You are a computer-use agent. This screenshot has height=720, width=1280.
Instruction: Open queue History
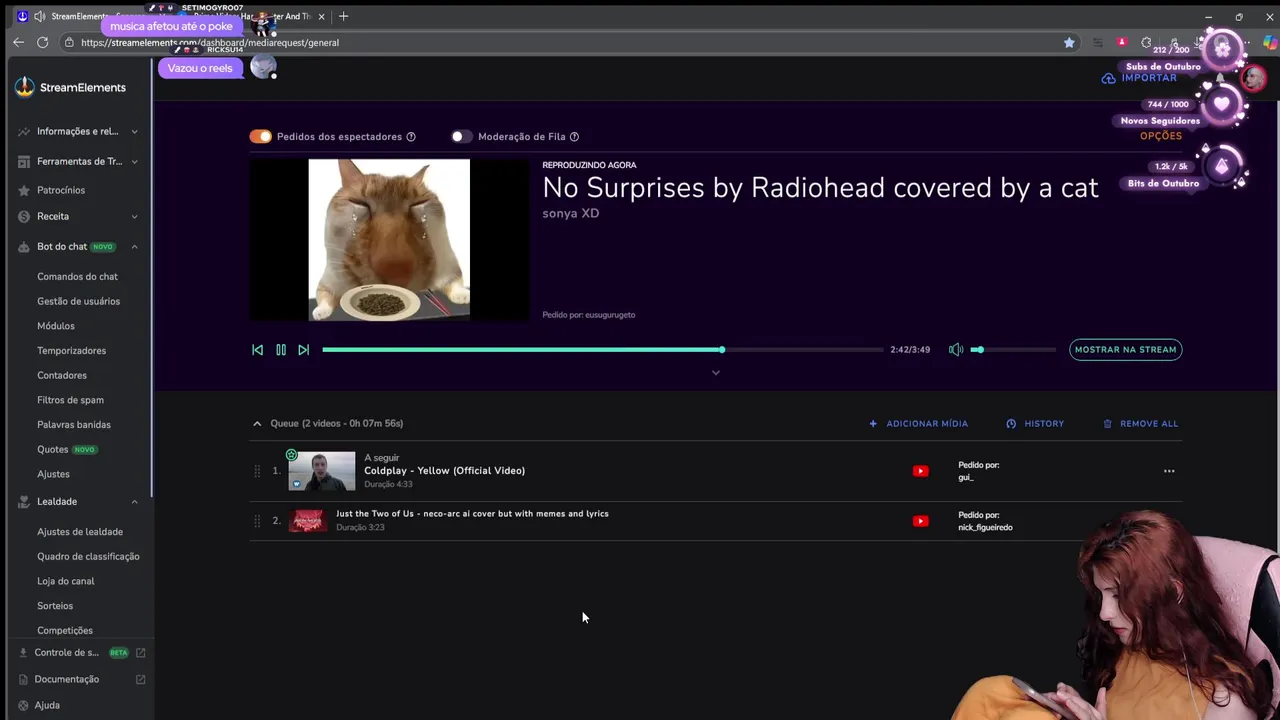[x=1035, y=424]
